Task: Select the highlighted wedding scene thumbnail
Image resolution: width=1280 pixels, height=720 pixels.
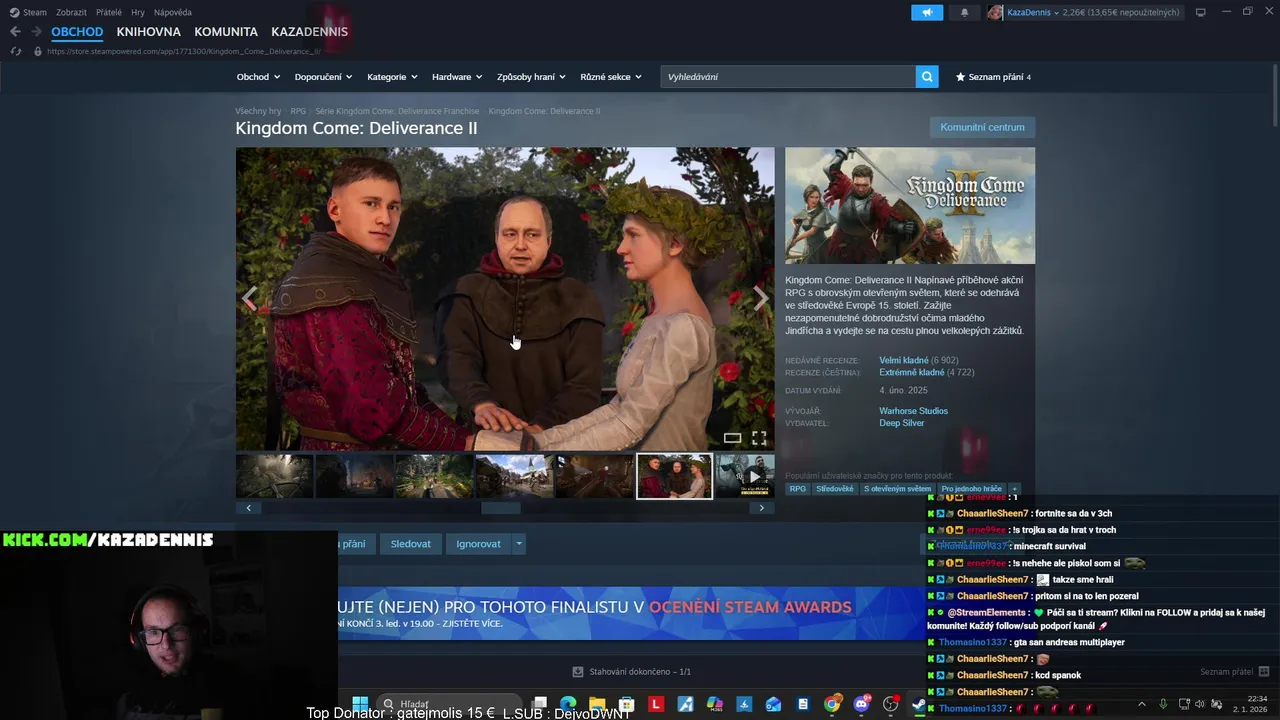Action: (x=675, y=476)
